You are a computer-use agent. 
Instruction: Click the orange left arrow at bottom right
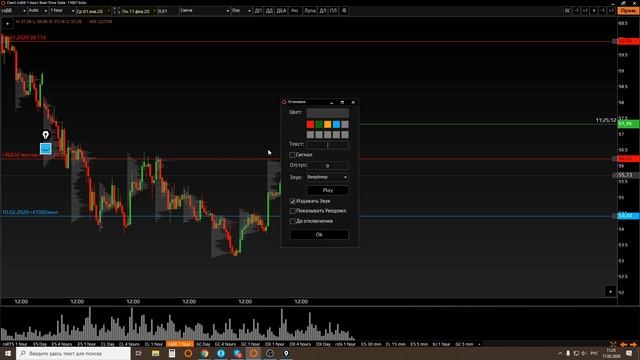pyautogui.click(x=623, y=344)
